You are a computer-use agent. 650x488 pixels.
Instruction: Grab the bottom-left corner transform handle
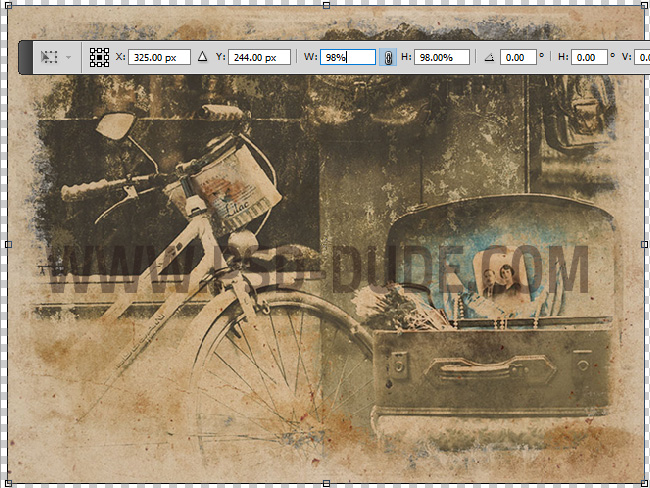click(8, 483)
